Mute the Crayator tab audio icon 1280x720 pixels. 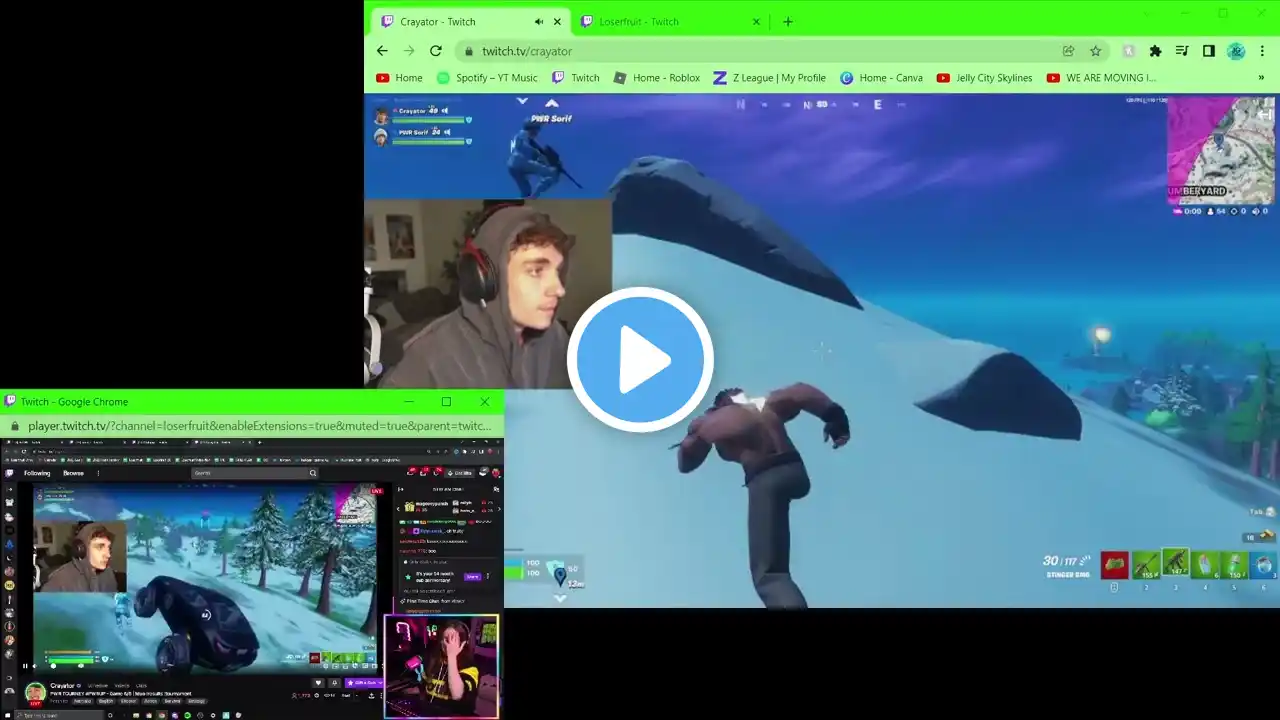pos(539,22)
